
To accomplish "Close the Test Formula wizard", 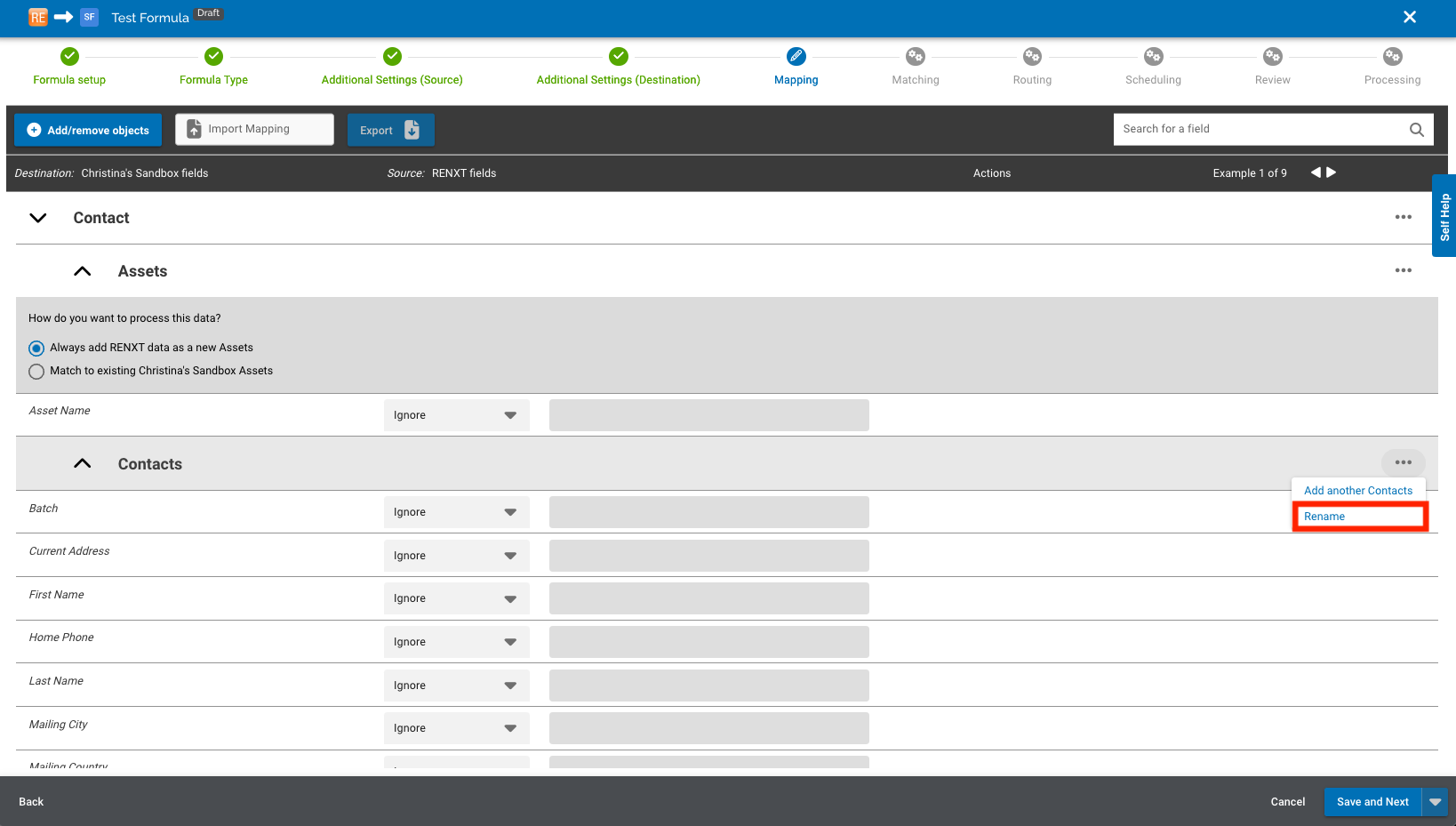I will (1409, 17).
